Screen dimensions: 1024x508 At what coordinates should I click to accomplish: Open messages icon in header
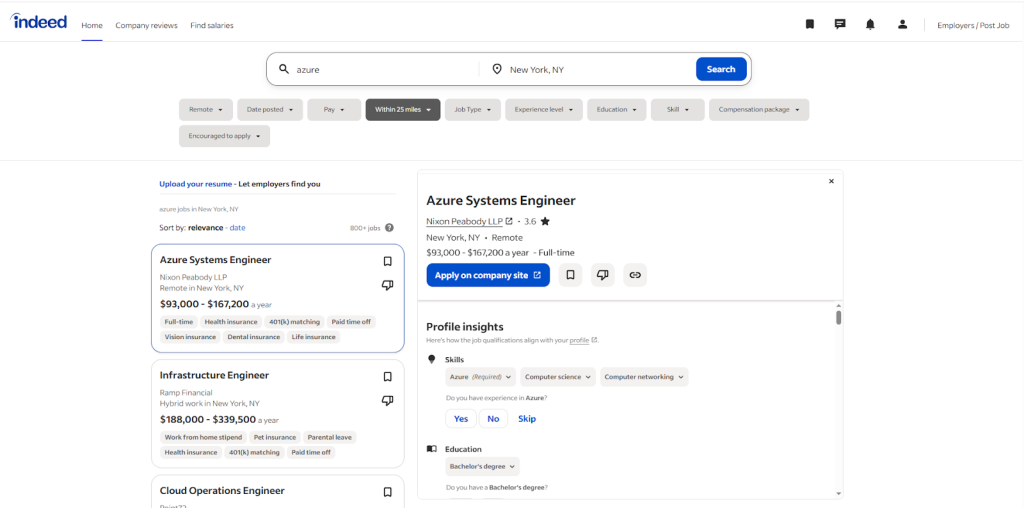(840, 24)
